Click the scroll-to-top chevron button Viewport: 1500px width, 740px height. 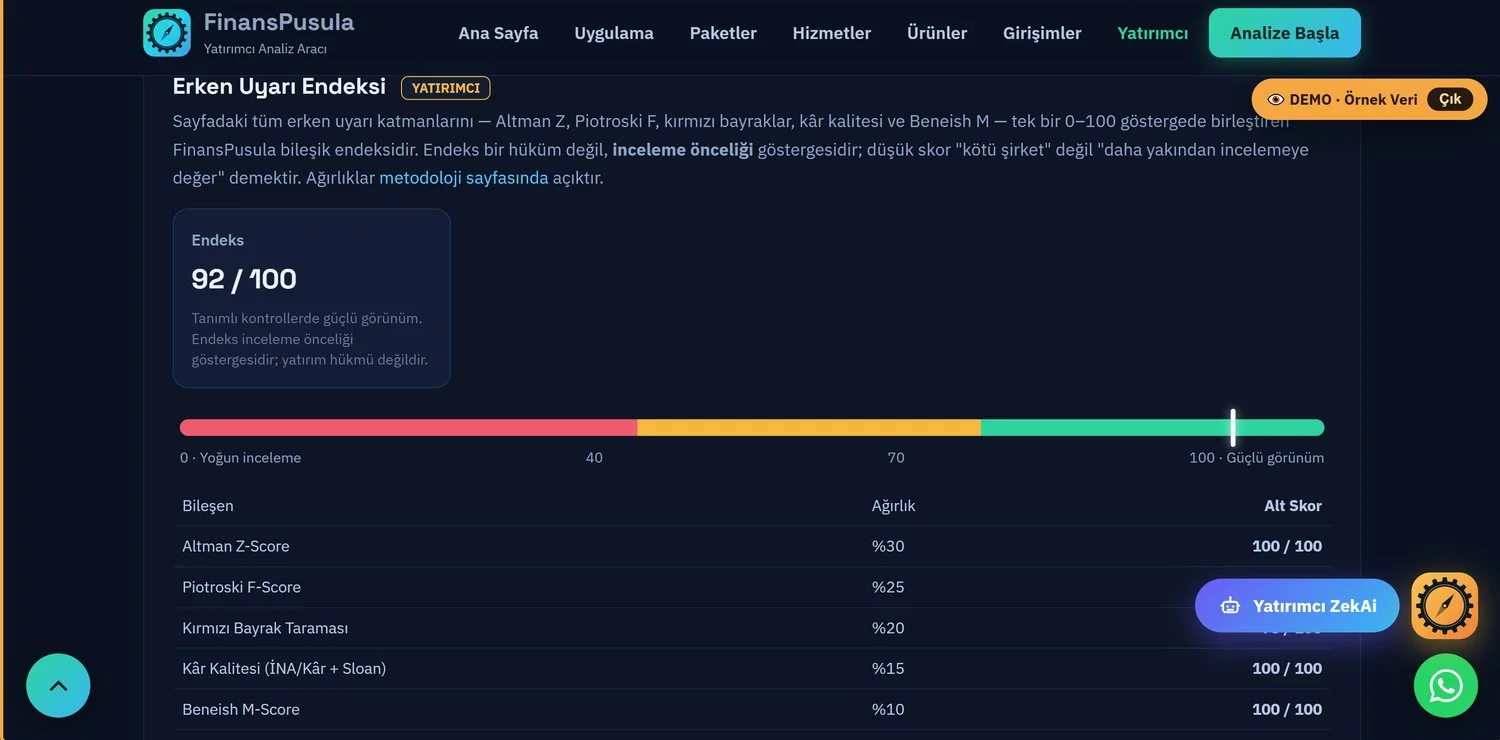click(x=58, y=686)
